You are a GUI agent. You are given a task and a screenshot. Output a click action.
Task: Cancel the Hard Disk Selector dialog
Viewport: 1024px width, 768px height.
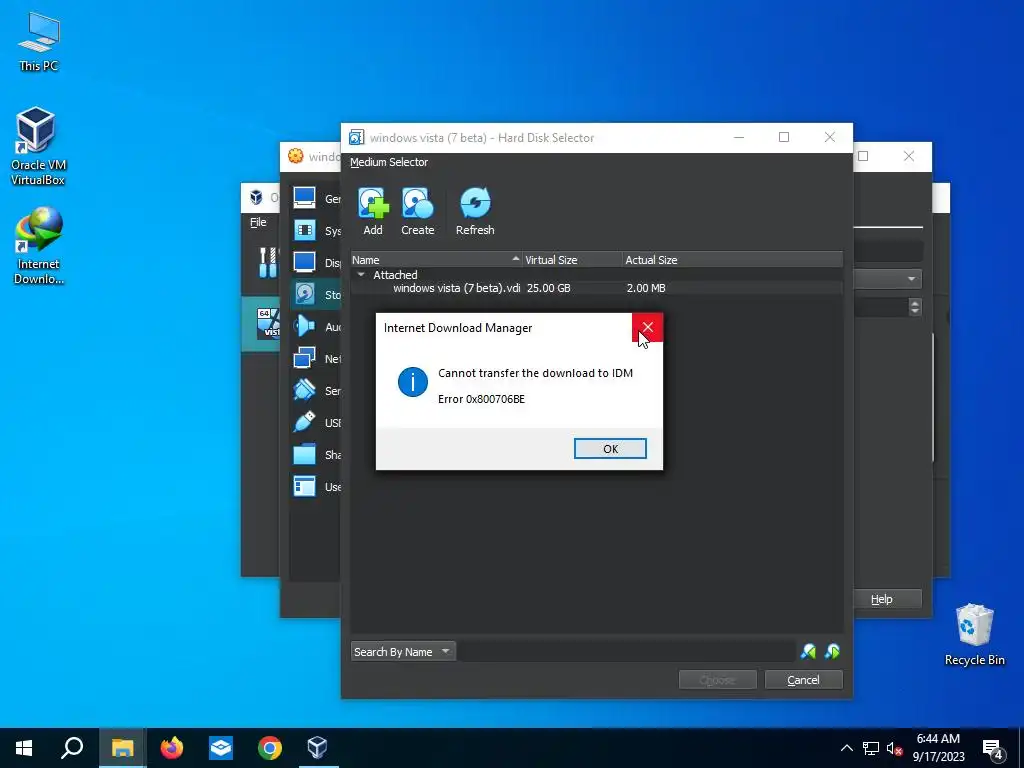803,680
